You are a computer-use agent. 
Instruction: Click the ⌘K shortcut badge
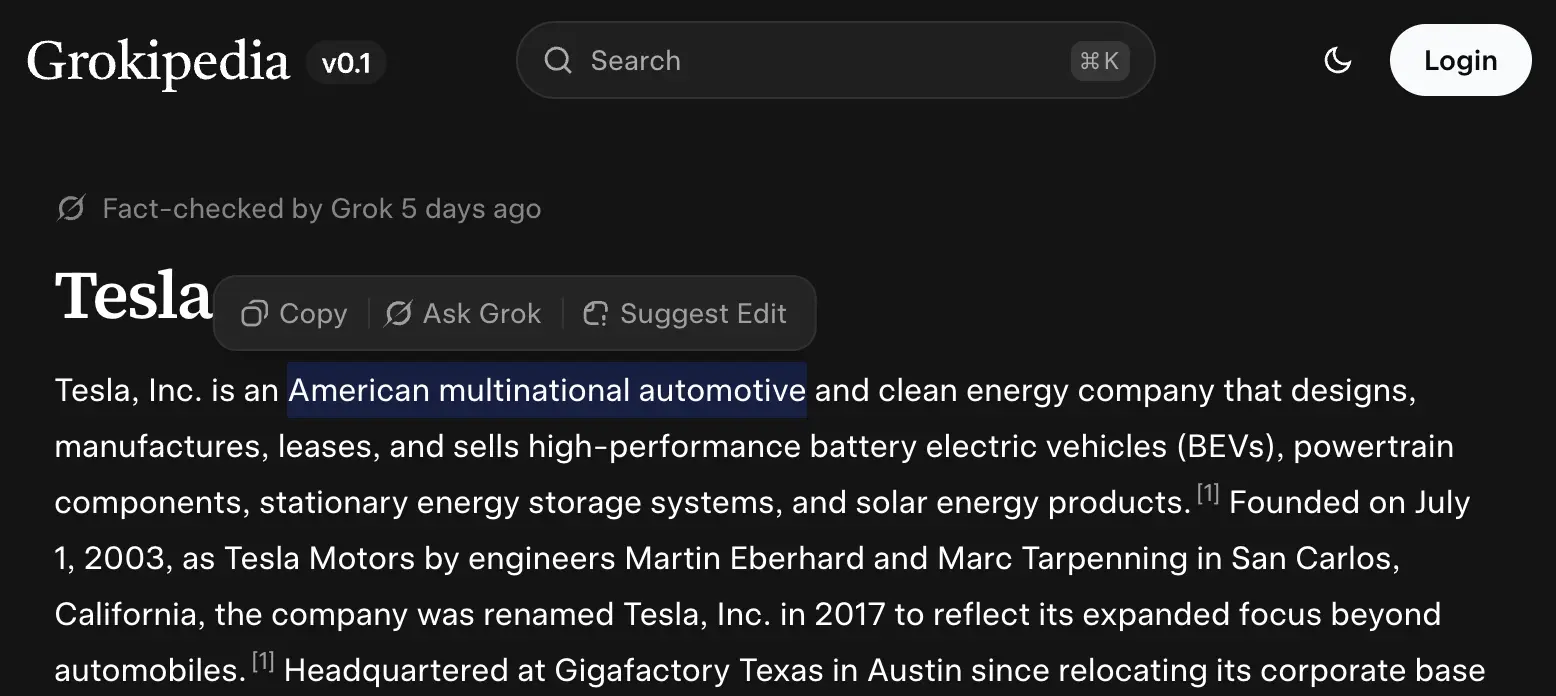click(1099, 61)
